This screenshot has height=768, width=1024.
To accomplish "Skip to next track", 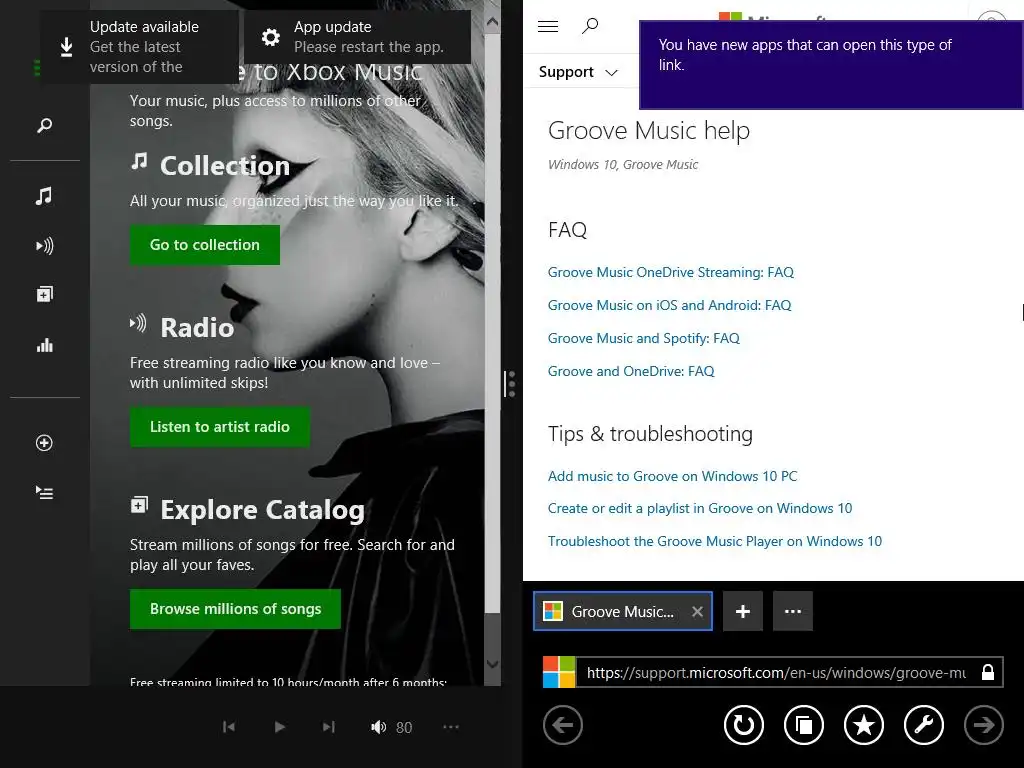I will [x=328, y=727].
